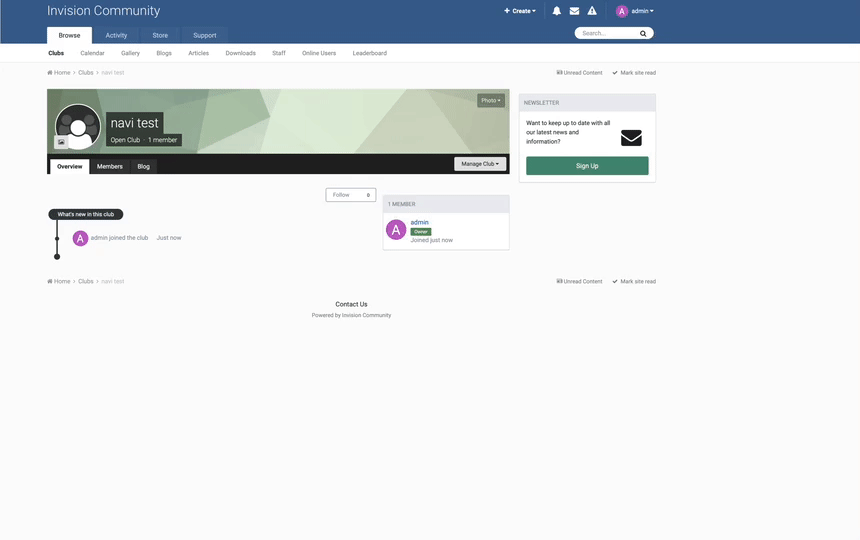The image size is (860, 540).
Task: Click the newsletter envelope icon
Action: [x=631, y=138]
